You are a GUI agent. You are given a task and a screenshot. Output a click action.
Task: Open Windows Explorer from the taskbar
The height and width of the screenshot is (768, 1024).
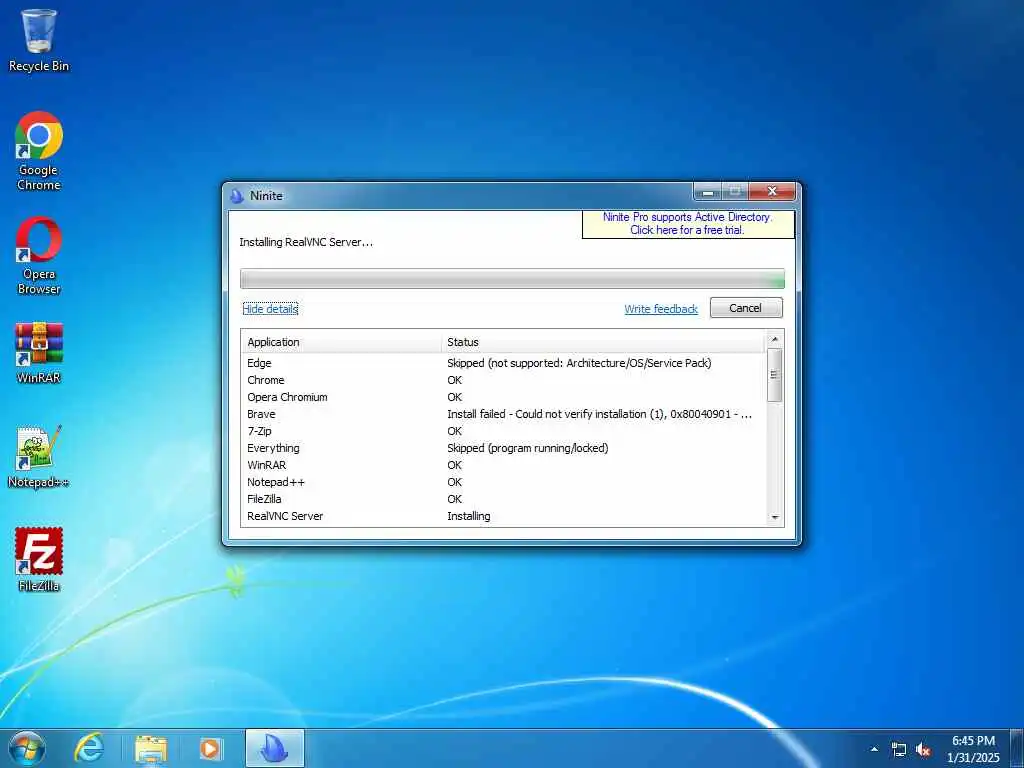click(x=151, y=748)
